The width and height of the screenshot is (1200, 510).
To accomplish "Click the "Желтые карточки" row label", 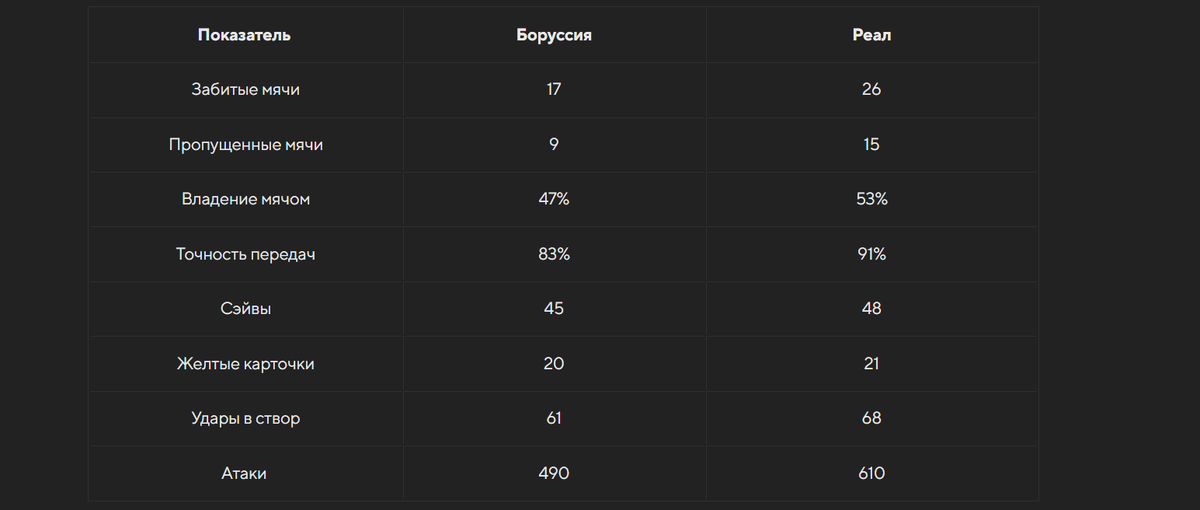I will click(245, 363).
